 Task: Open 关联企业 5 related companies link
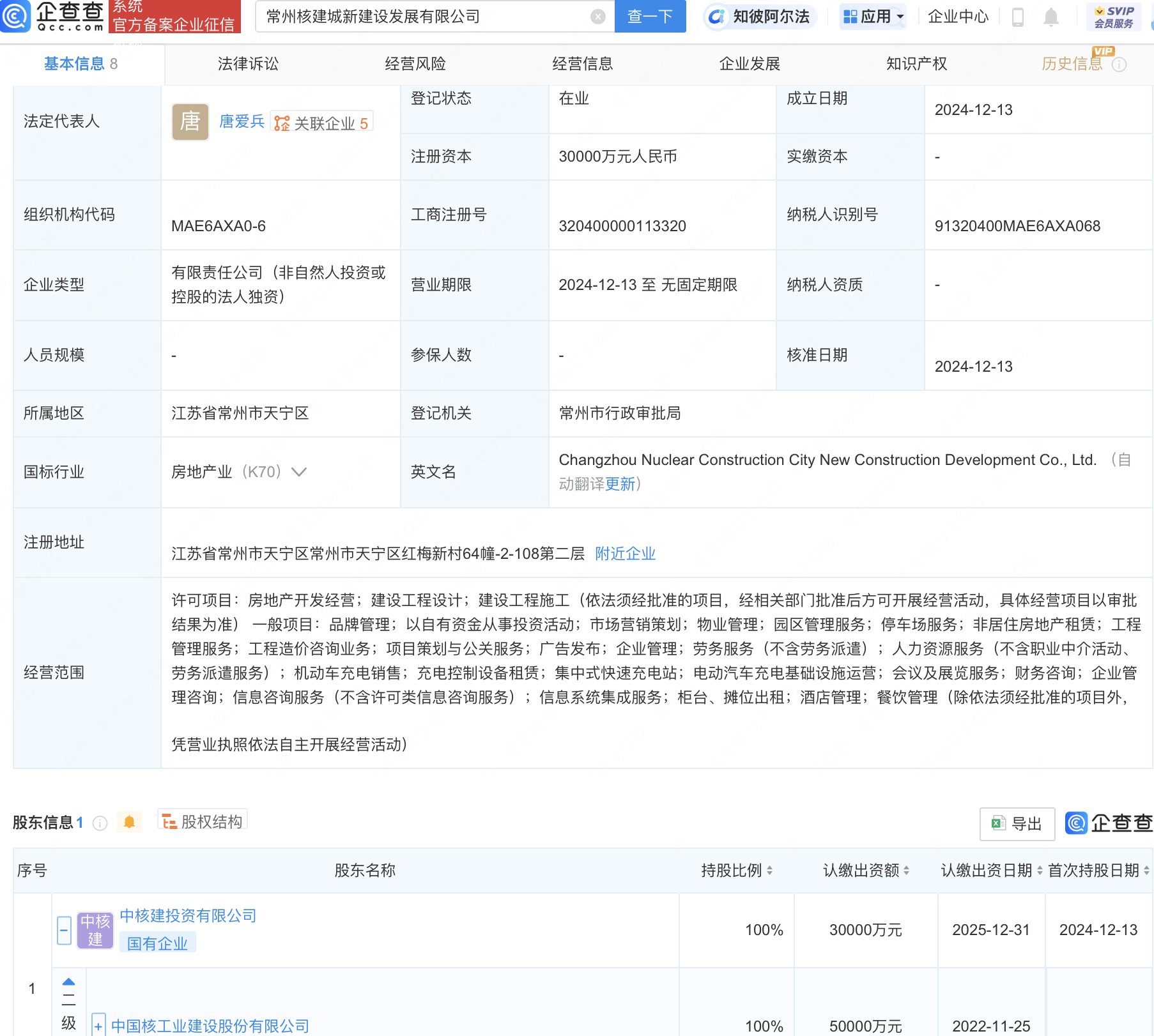(x=321, y=123)
